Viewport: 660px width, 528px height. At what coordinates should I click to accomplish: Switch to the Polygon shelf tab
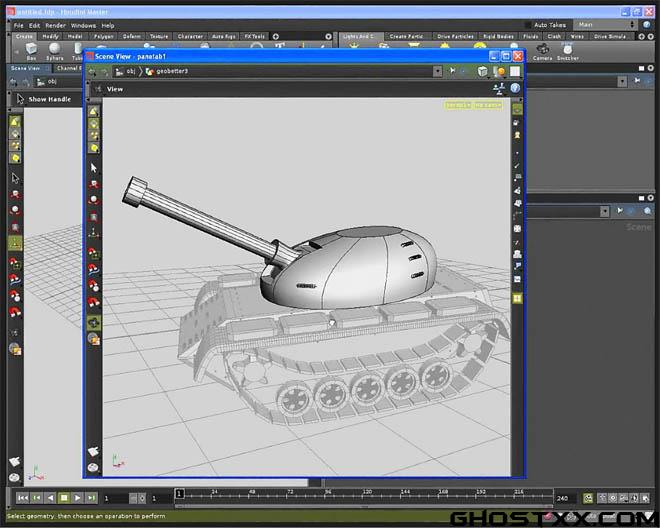[x=104, y=37]
